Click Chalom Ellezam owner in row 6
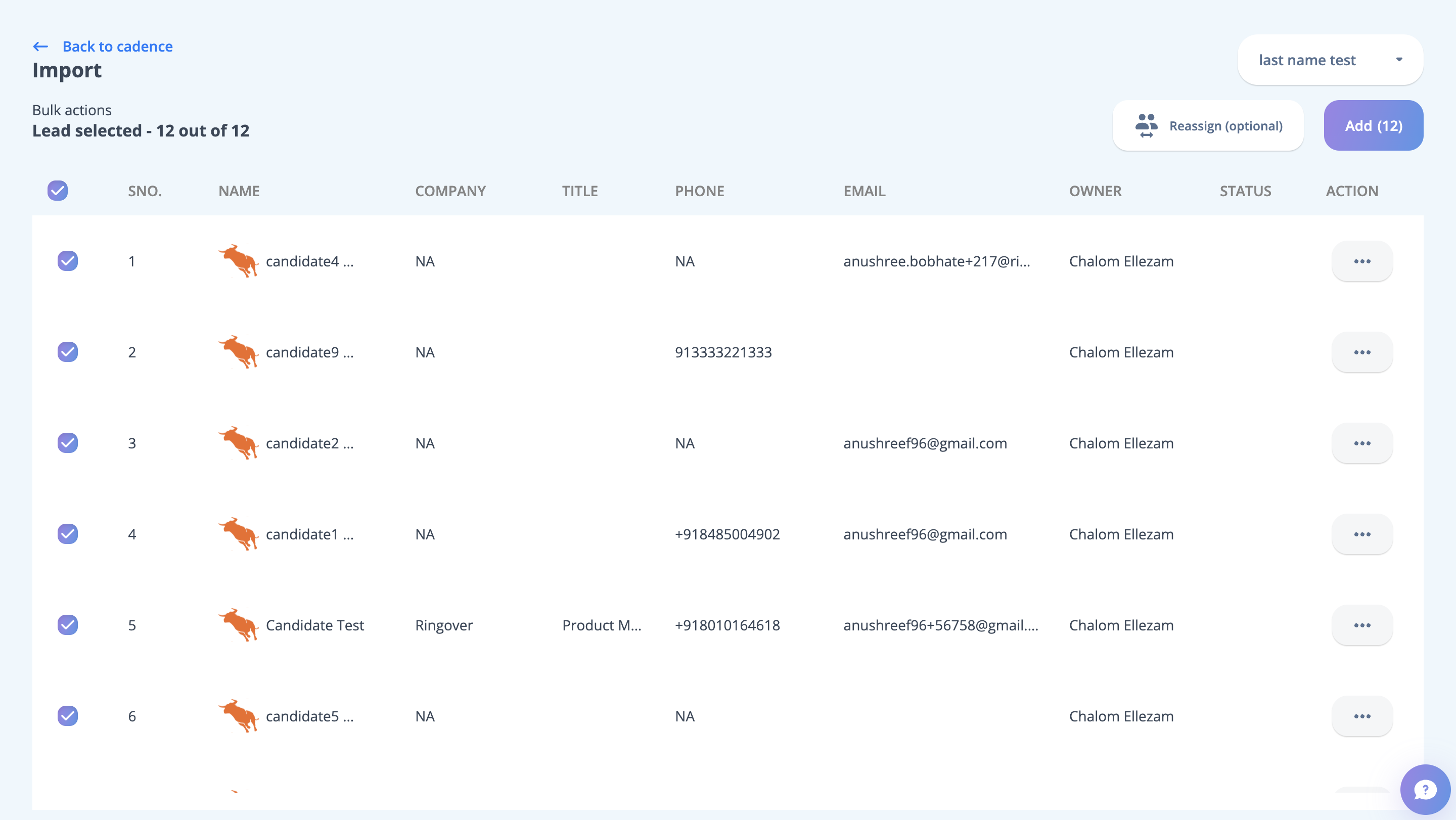Image resolution: width=1456 pixels, height=820 pixels. [x=1121, y=716]
